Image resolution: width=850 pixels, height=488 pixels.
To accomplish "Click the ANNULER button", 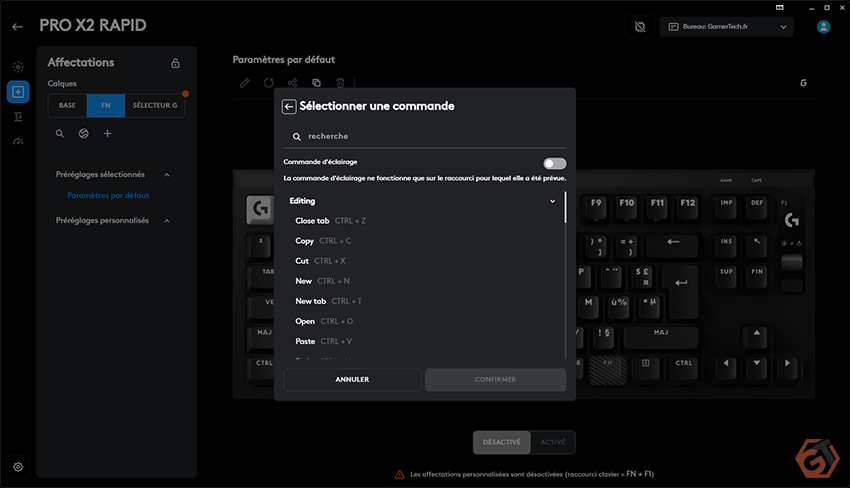I will click(352, 380).
